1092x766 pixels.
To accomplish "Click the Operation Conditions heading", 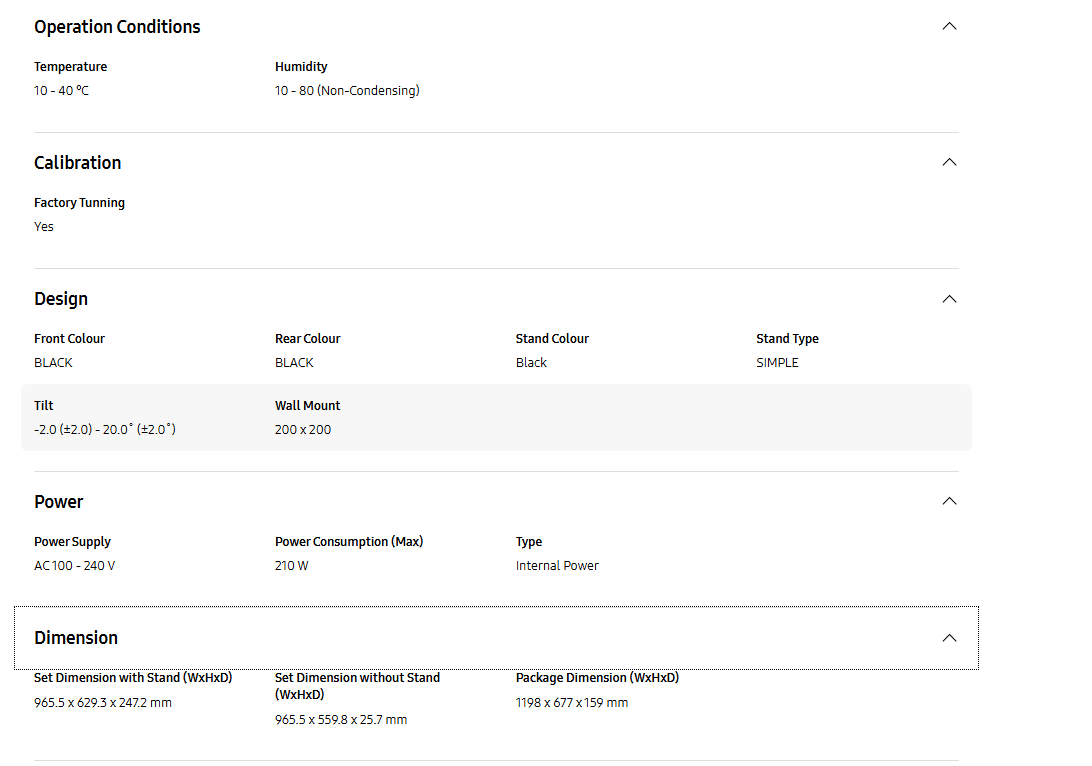I will (117, 27).
